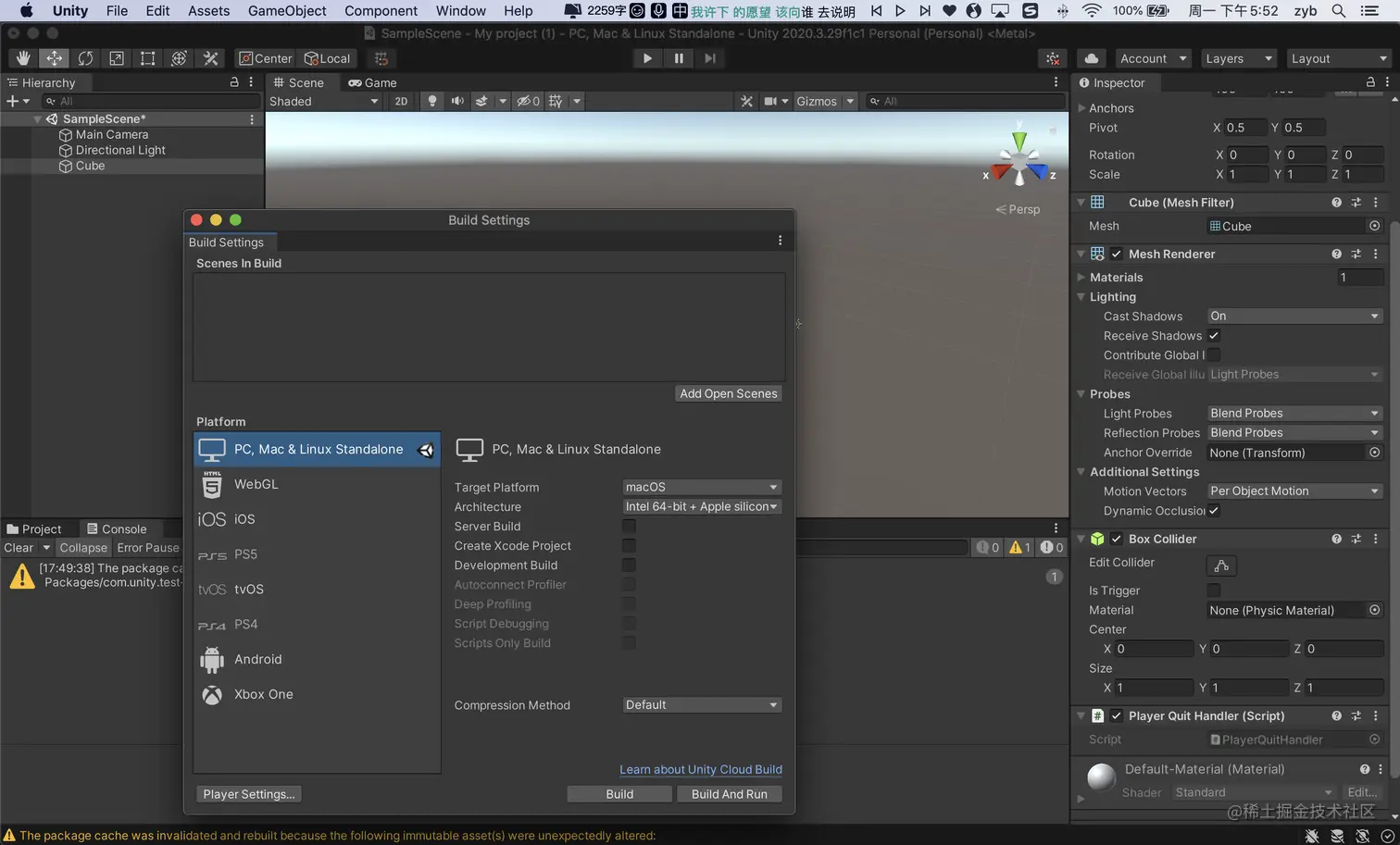1400x845 pixels.
Task: Click the Pause button in the toolbar
Action: point(679,58)
